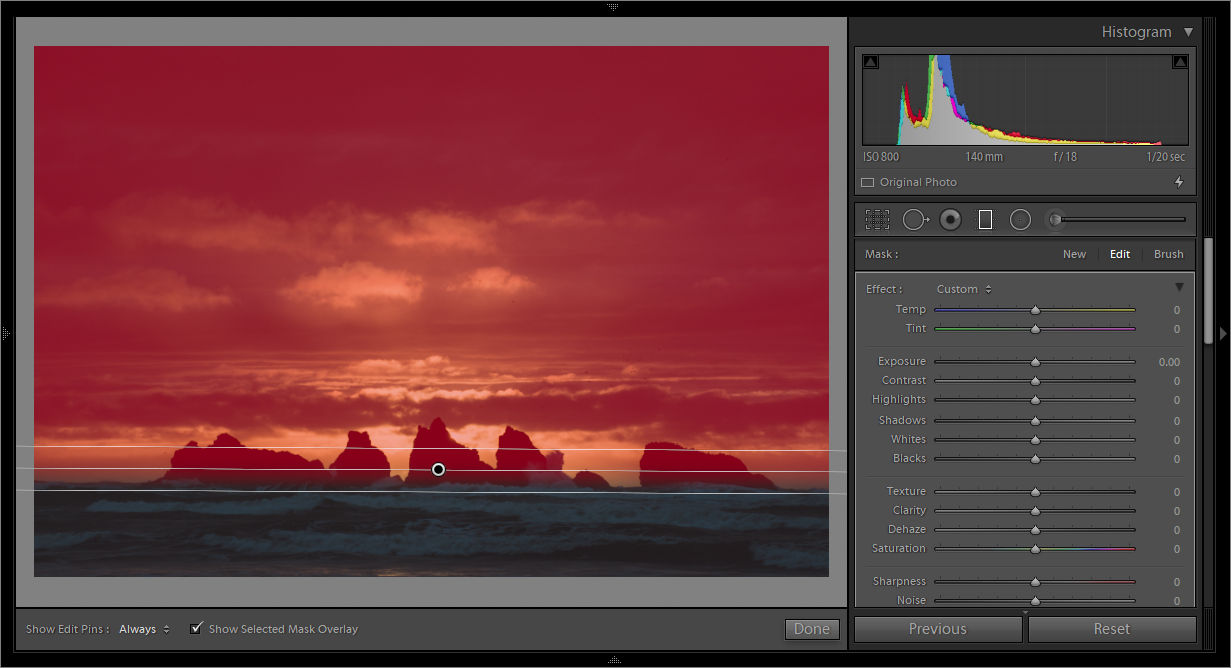This screenshot has width=1231, height=668.
Task: Toggle shadow clipping warning in histogram
Action: tap(870, 60)
